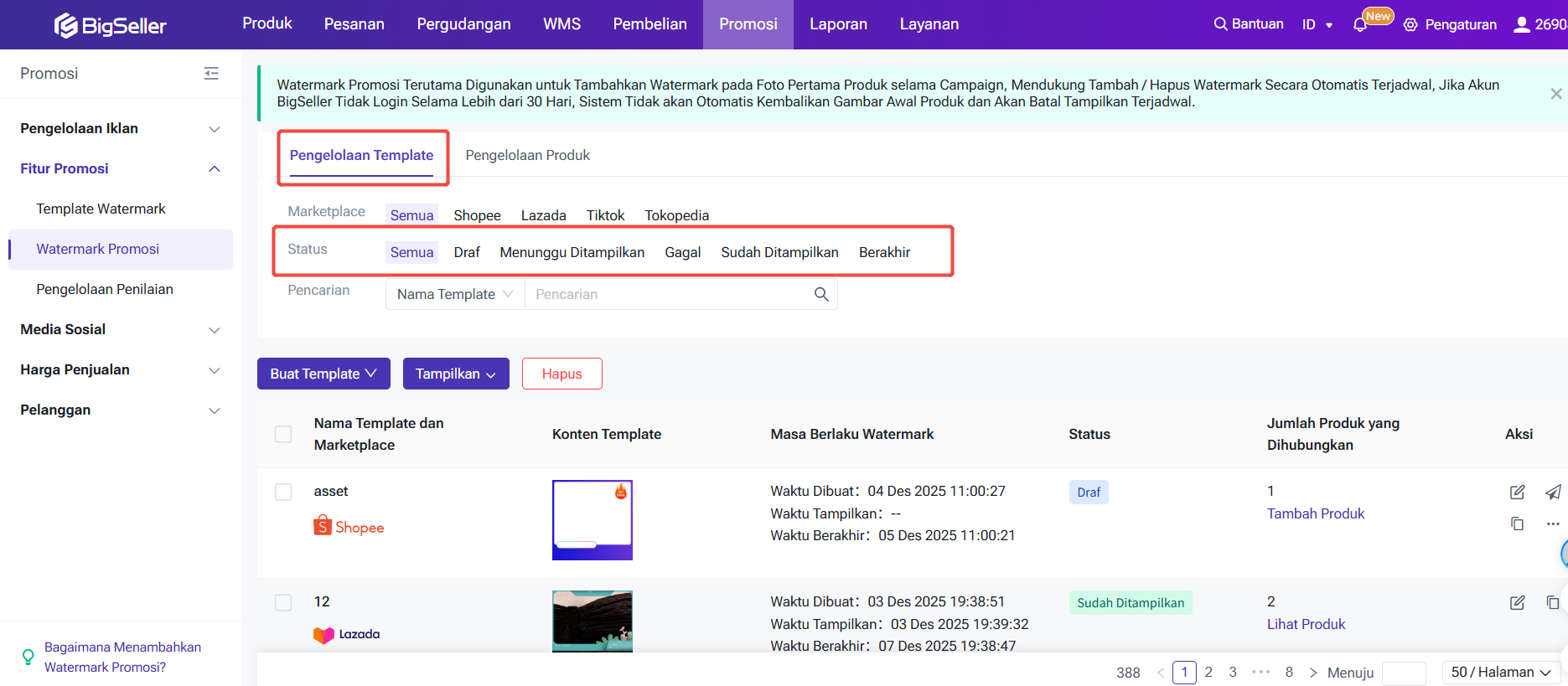This screenshot has width=1568, height=686.
Task: Open the Nama Template search type dropdown
Action: pos(454,294)
